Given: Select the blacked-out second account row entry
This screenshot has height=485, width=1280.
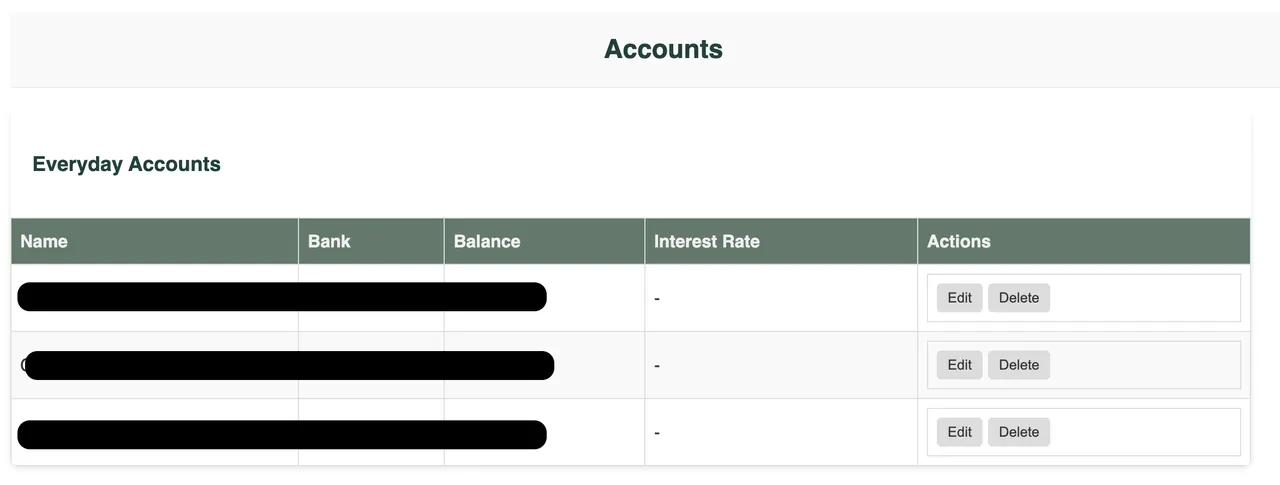Looking at the screenshot, I should 289,365.
